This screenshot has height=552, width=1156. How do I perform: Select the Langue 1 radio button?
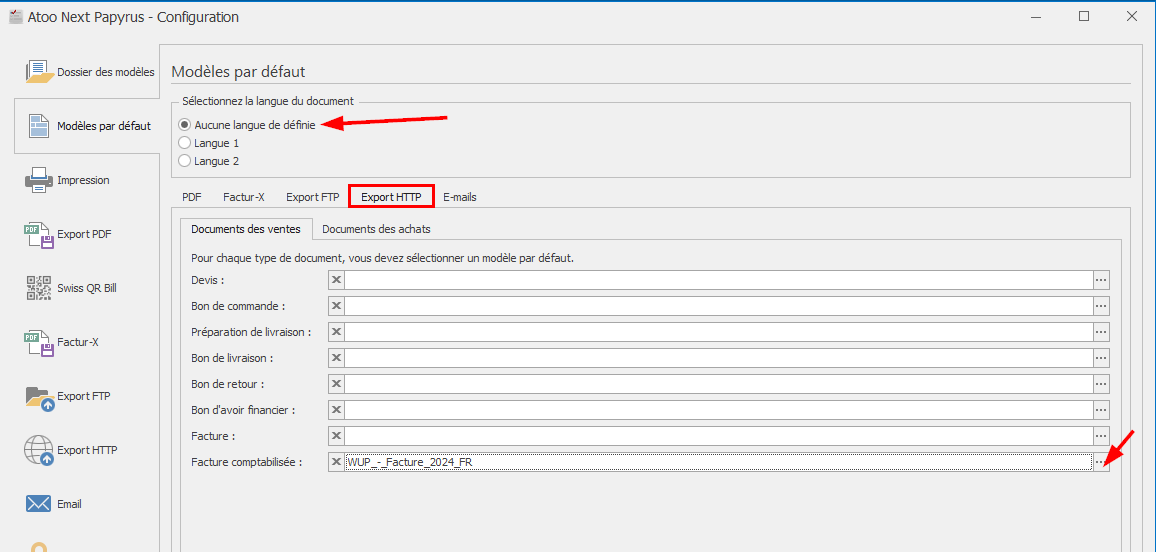[x=184, y=143]
